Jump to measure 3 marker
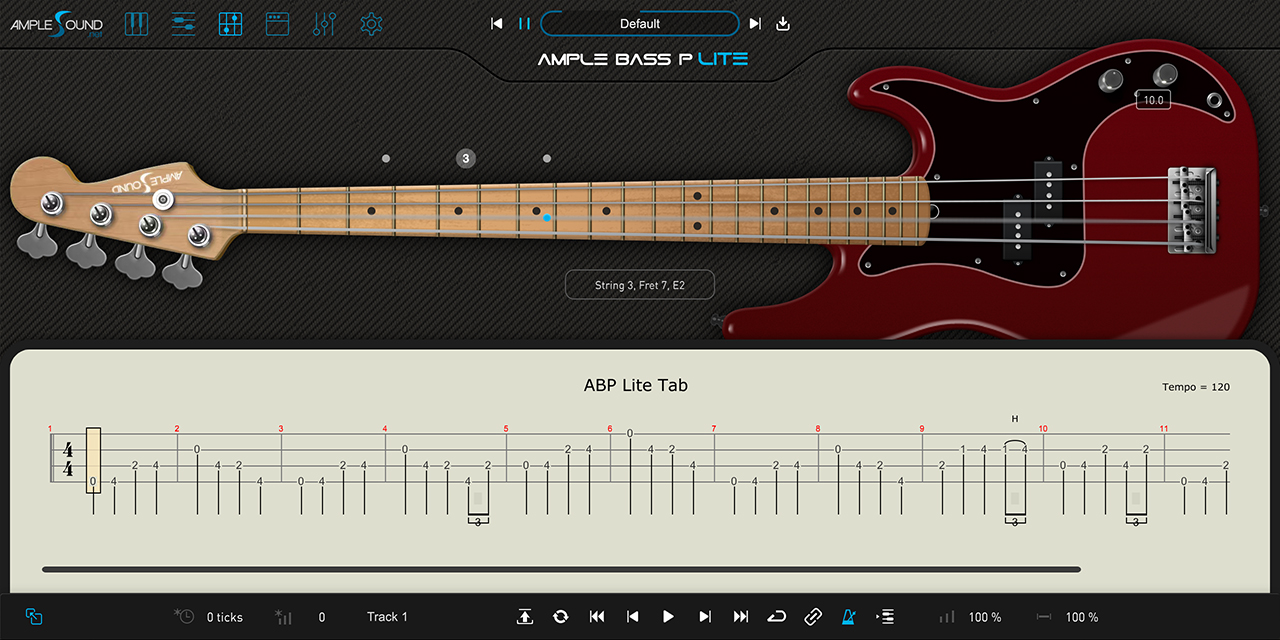The width and height of the screenshot is (1280, 640). pos(281,429)
